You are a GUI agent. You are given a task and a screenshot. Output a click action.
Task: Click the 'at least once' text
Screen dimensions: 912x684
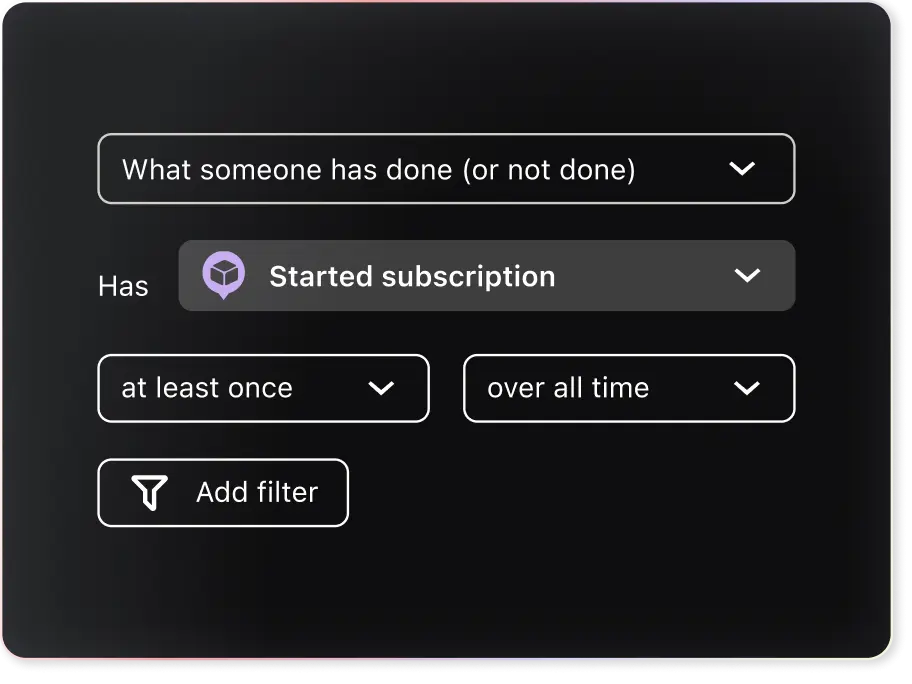click(207, 388)
